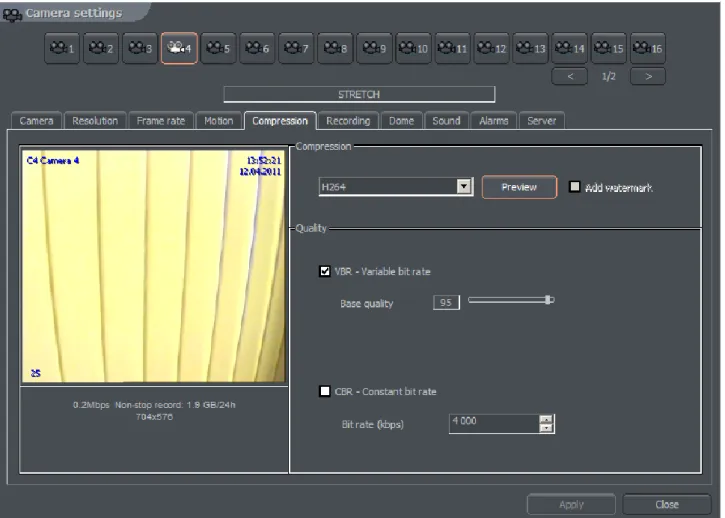
Task: Pick camera 10 icon button
Action: (x=413, y=48)
